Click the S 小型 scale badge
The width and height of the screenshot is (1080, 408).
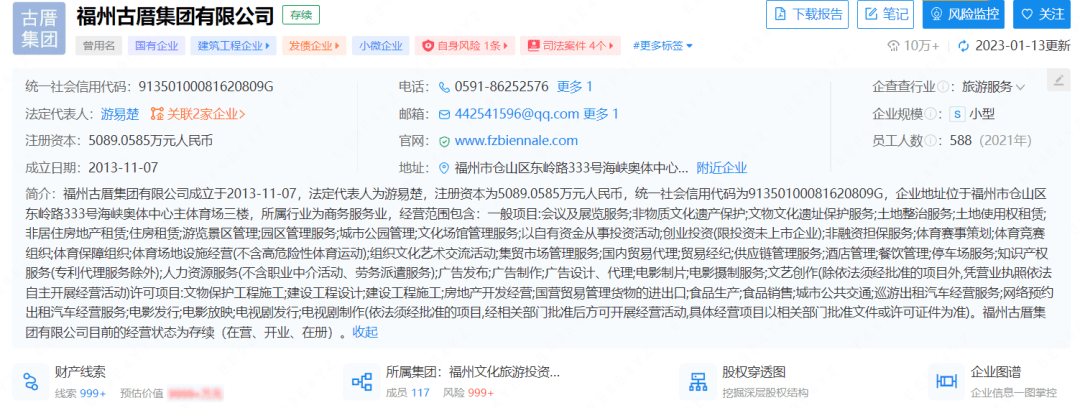pos(971,114)
